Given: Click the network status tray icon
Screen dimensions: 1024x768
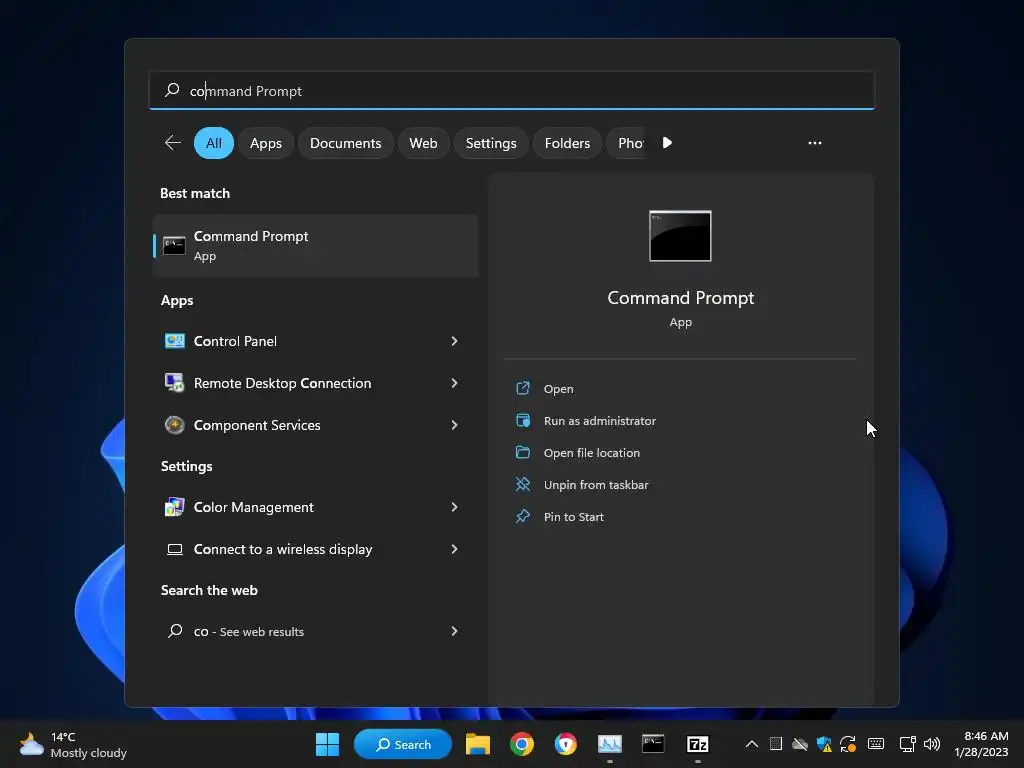Looking at the screenshot, I should pyautogui.click(x=906, y=744).
